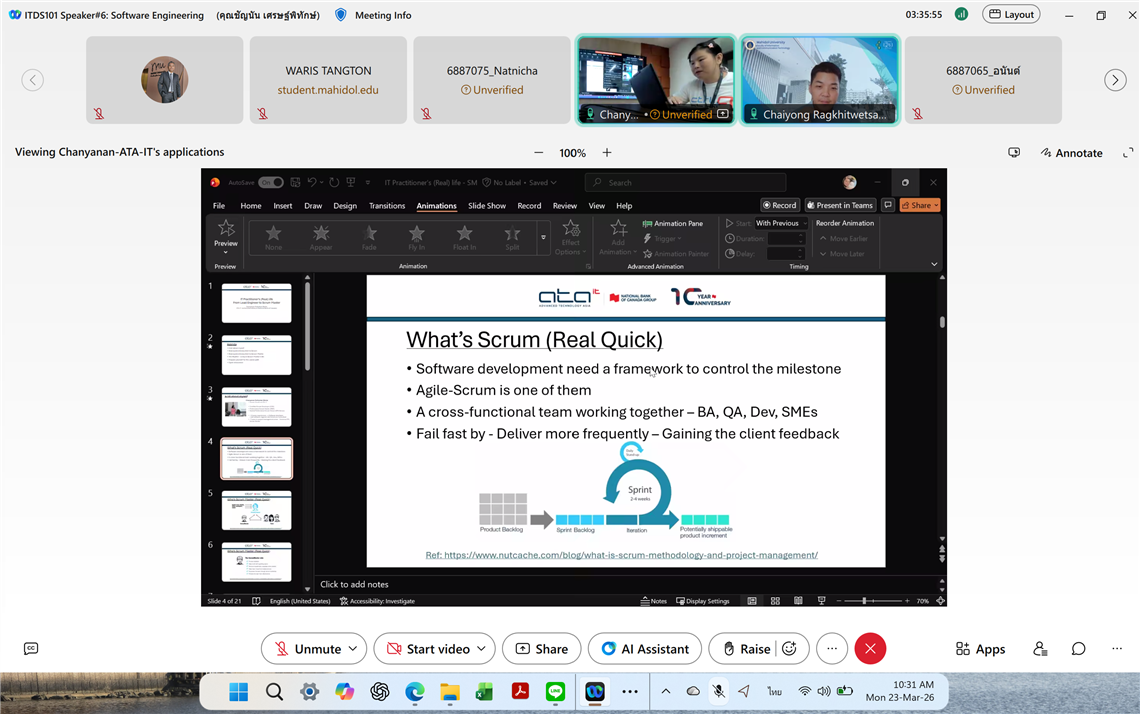This screenshot has height=714, width=1140.
Task: Expand the Unmute audio options arrow
Action: [x=352, y=649]
